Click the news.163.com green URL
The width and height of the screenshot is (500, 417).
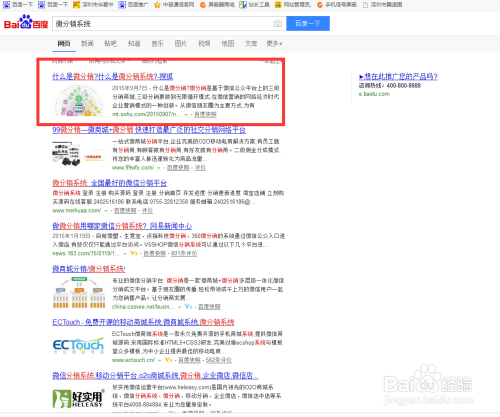pyautogui.click(x=86, y=253)
